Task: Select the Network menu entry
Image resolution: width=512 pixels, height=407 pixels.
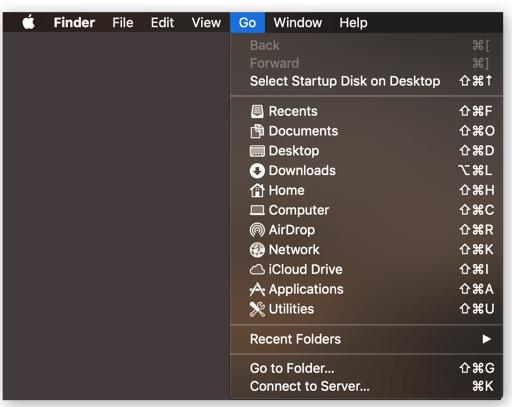Action: pos(366,250)
